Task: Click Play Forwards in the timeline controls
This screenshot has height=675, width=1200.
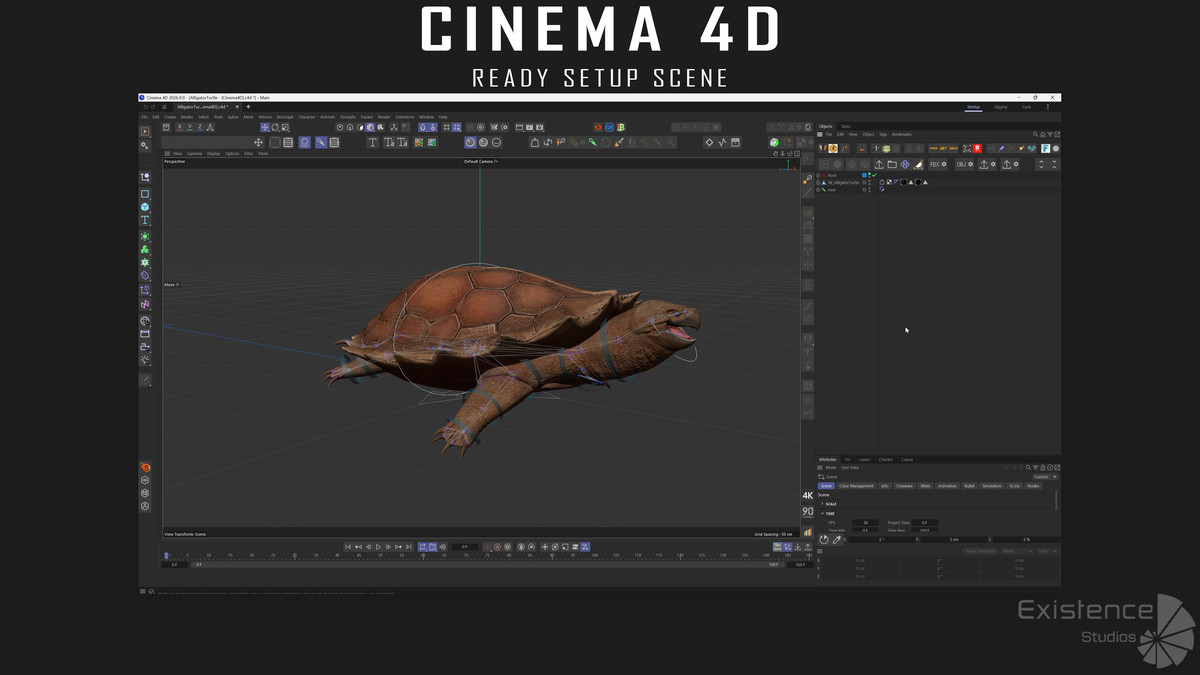Action: tap(378, 547)
